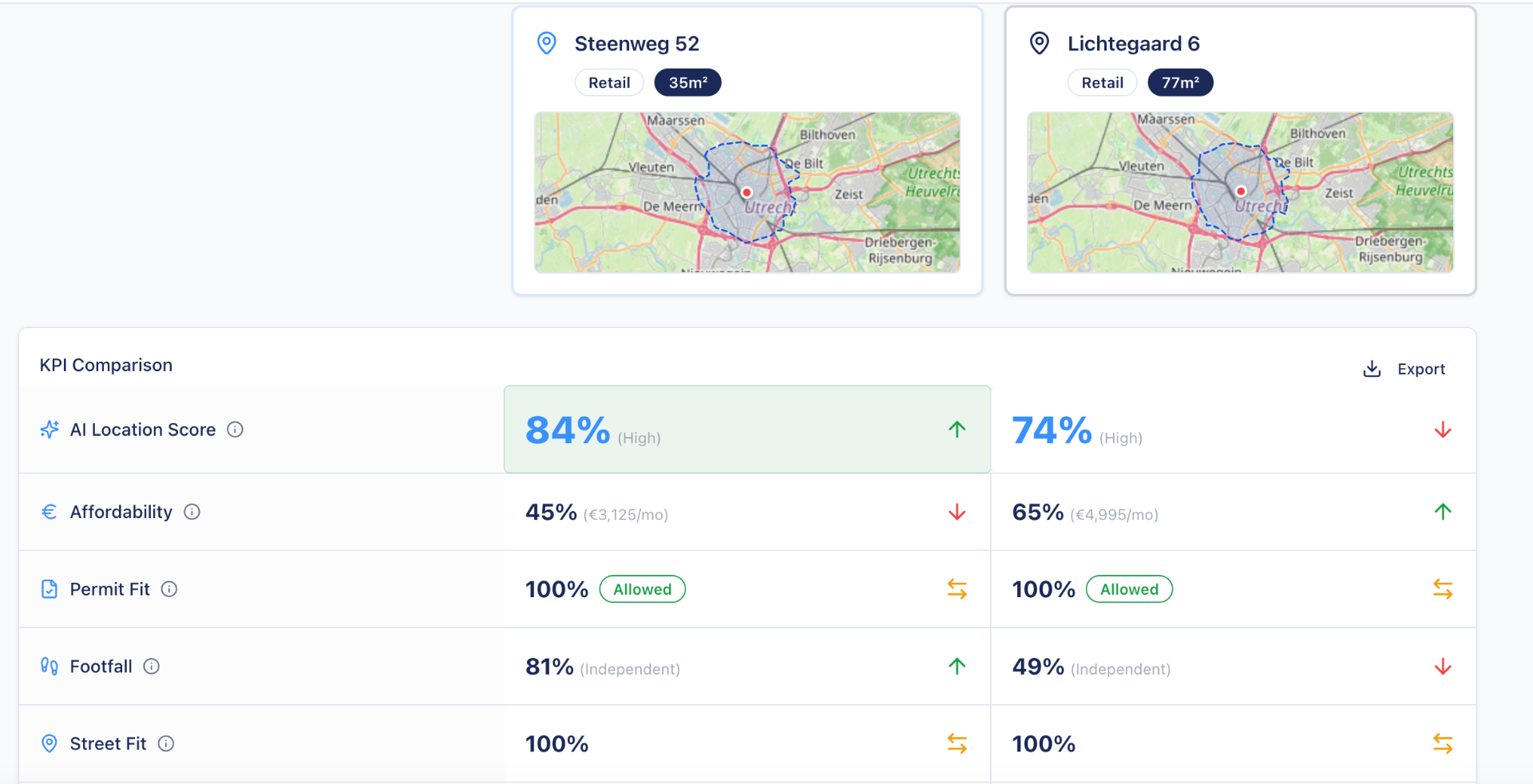The height and width of the screenshot is (784, 1533).
Task: Click the 81% footfall value
Action: pos(549,667)
